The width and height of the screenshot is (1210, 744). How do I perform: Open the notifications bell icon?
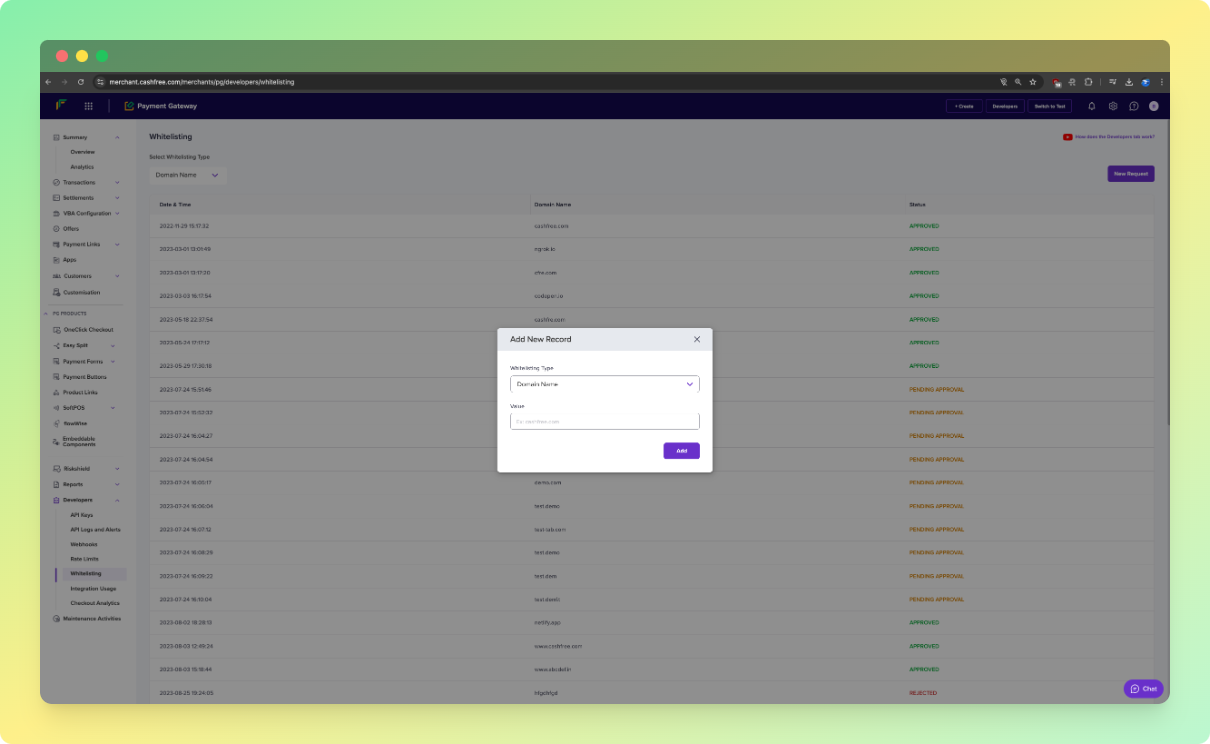coord(1092,106)
